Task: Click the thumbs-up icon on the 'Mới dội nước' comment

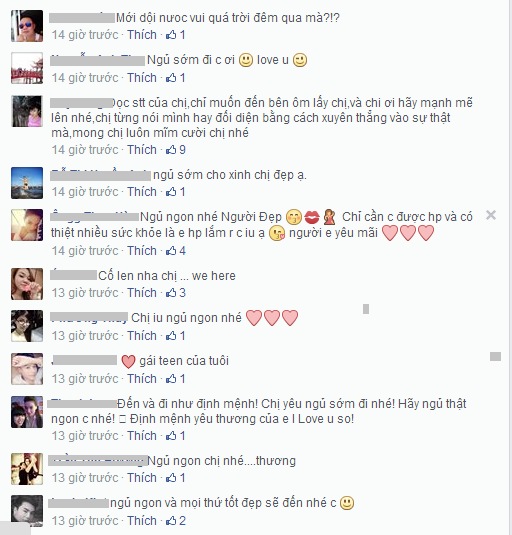Action: 171,35
